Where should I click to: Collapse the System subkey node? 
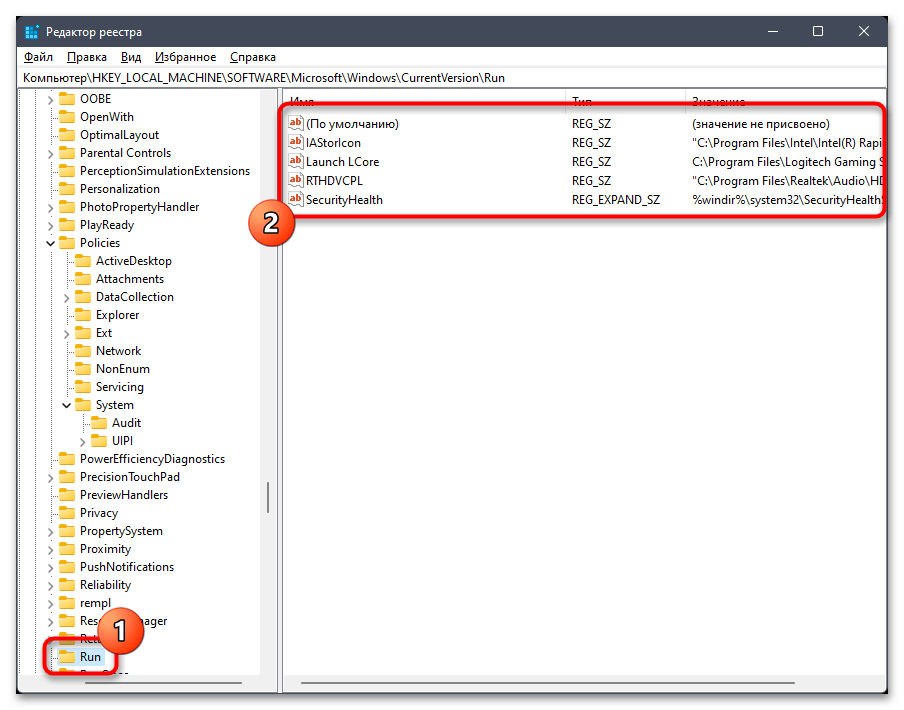click(67, 405)
